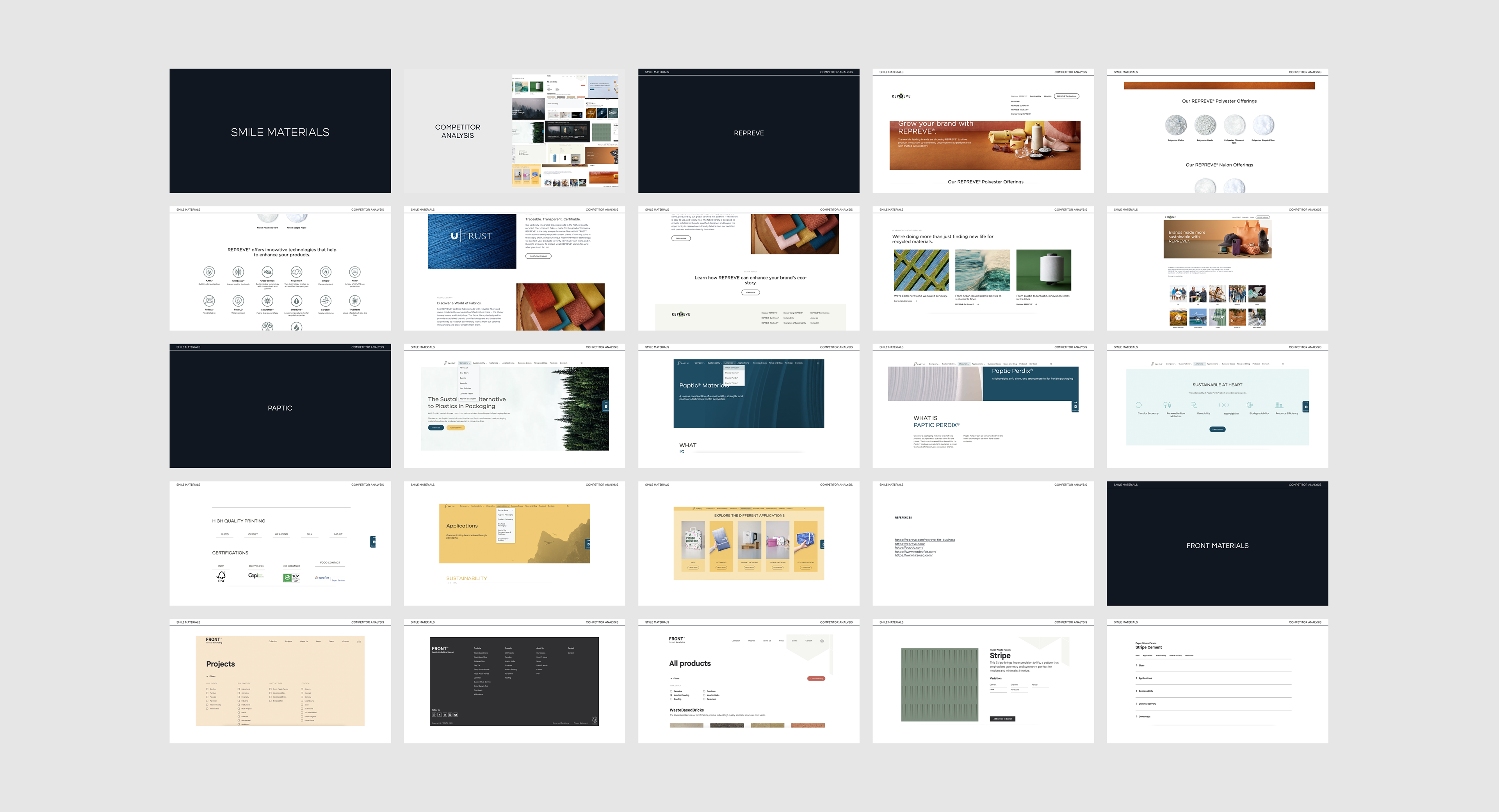Click basket icon on All products slide
Image resolution: width=1499 pixels, height=812 pixels.
pyautogui.click(x=822, y=640)
